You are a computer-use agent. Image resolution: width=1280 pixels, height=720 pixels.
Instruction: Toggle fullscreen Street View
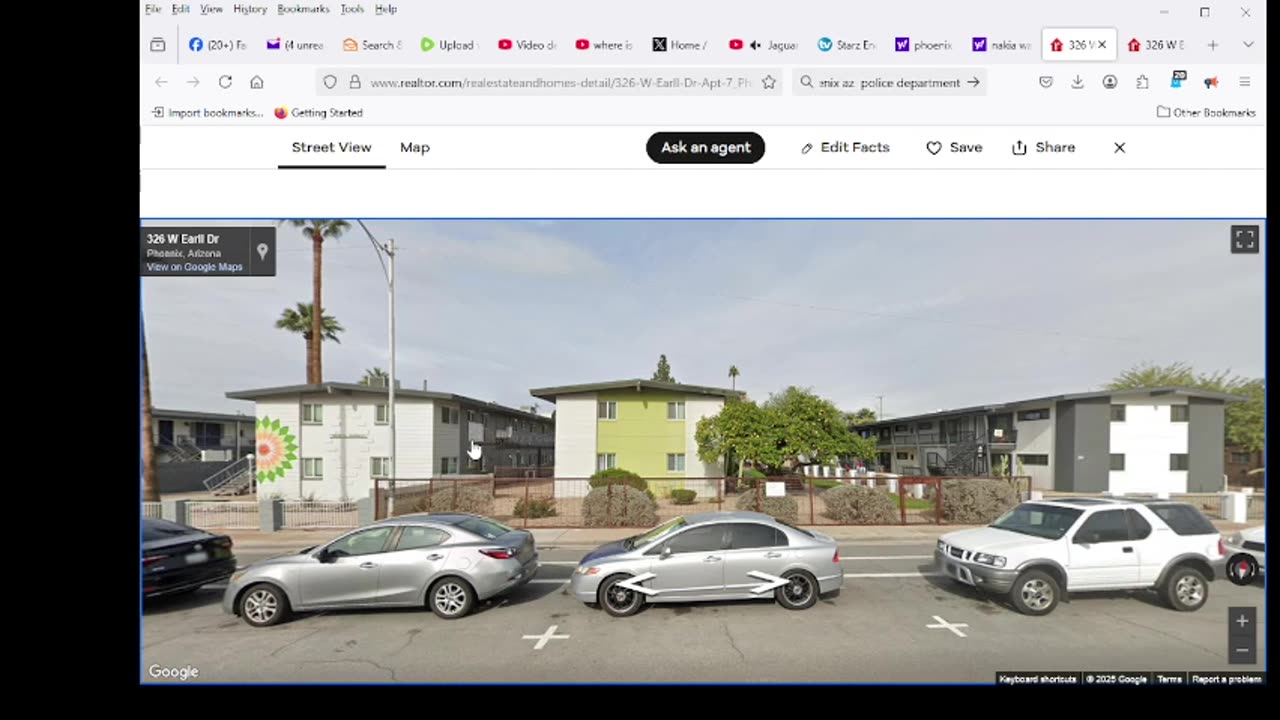[1245, 239]
